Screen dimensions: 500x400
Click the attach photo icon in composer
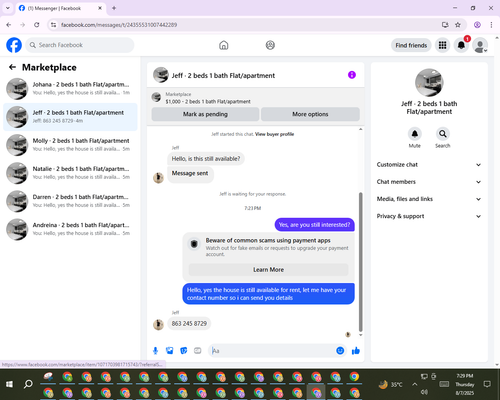pos(170,351)
